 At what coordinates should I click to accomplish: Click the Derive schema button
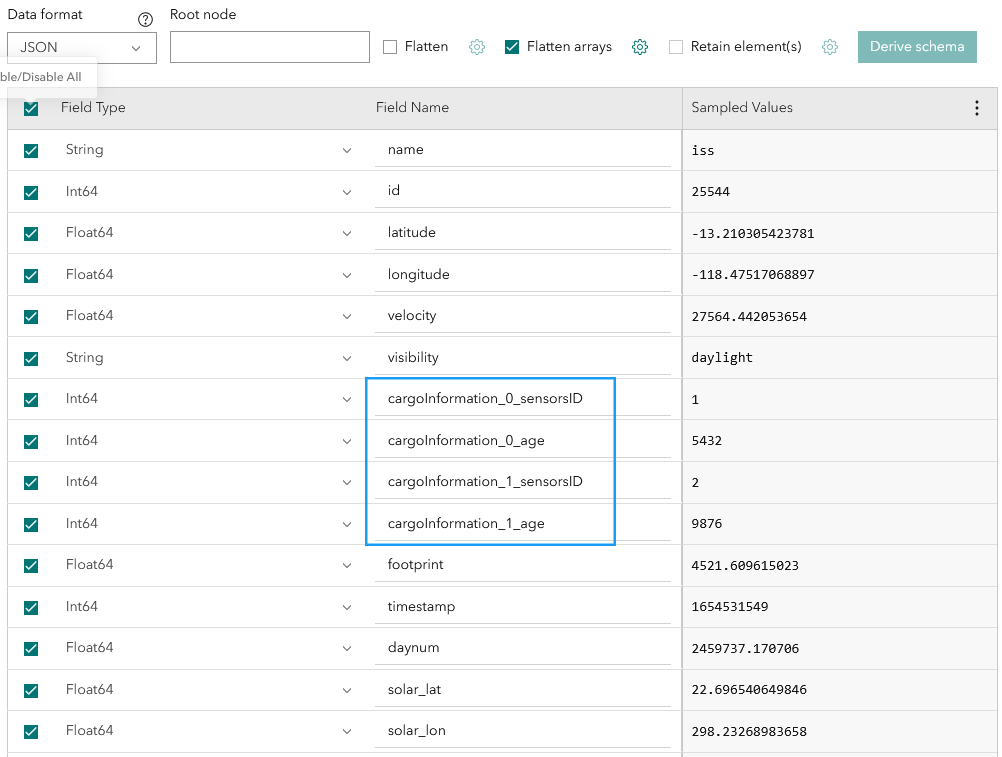(916, 46)
